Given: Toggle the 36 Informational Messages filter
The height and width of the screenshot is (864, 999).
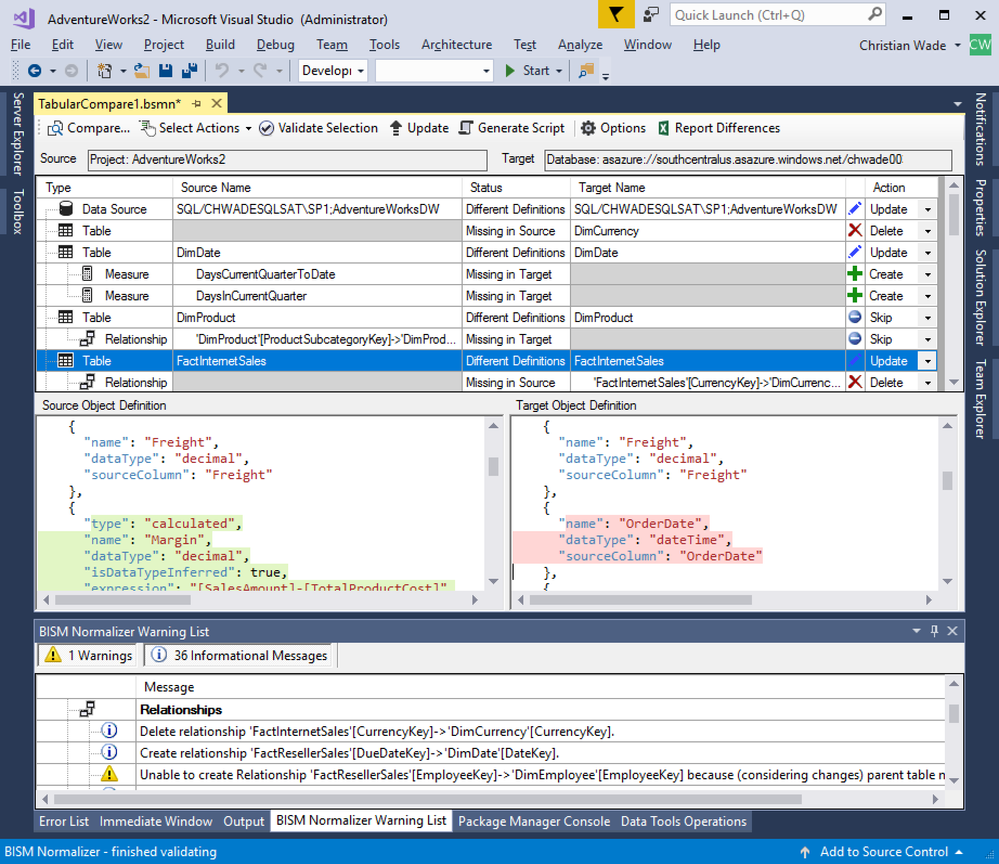Looking at the screenshot, I should [x=239, y=656].
